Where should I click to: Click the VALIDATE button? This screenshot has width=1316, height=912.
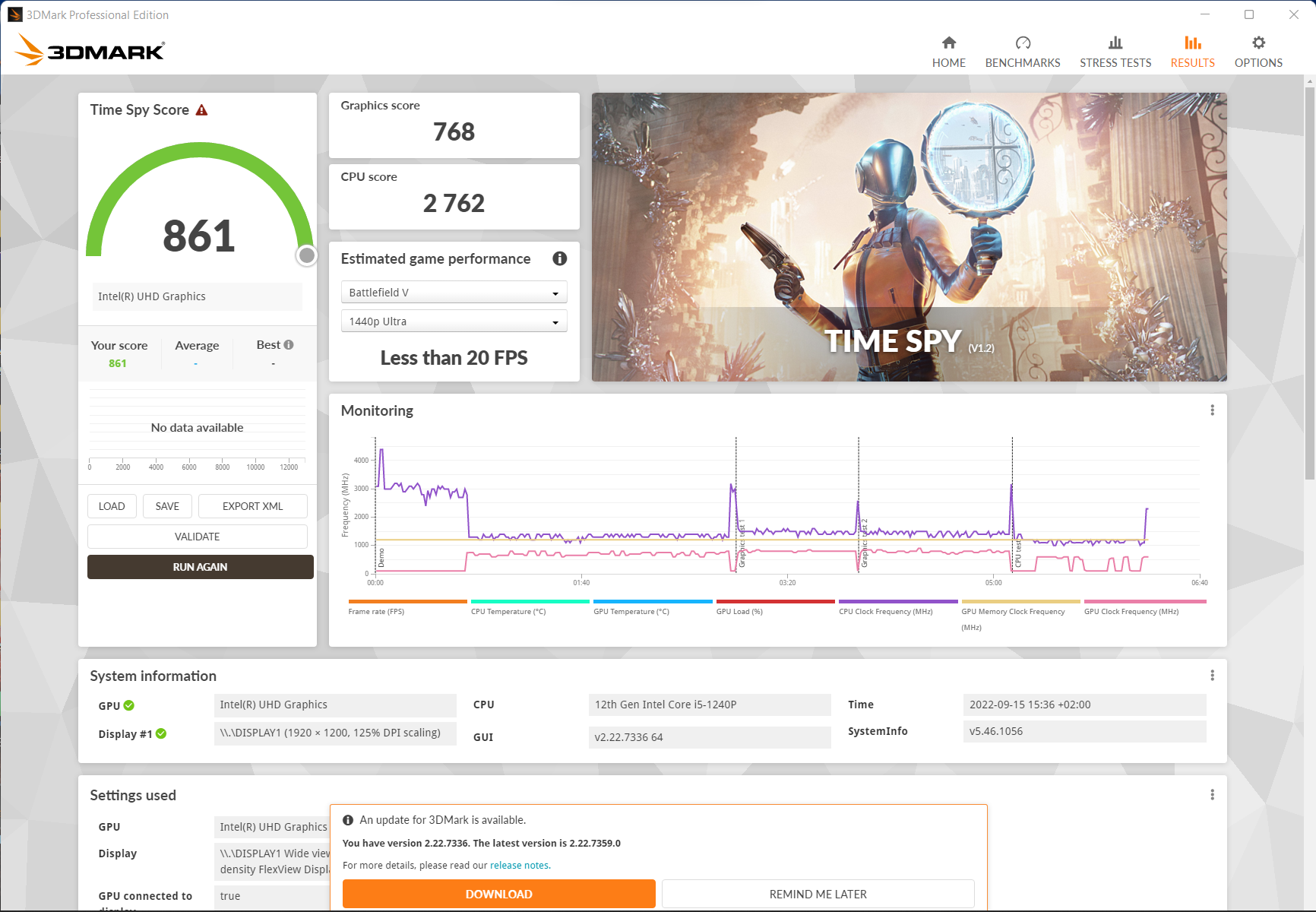tap(198, 537)
